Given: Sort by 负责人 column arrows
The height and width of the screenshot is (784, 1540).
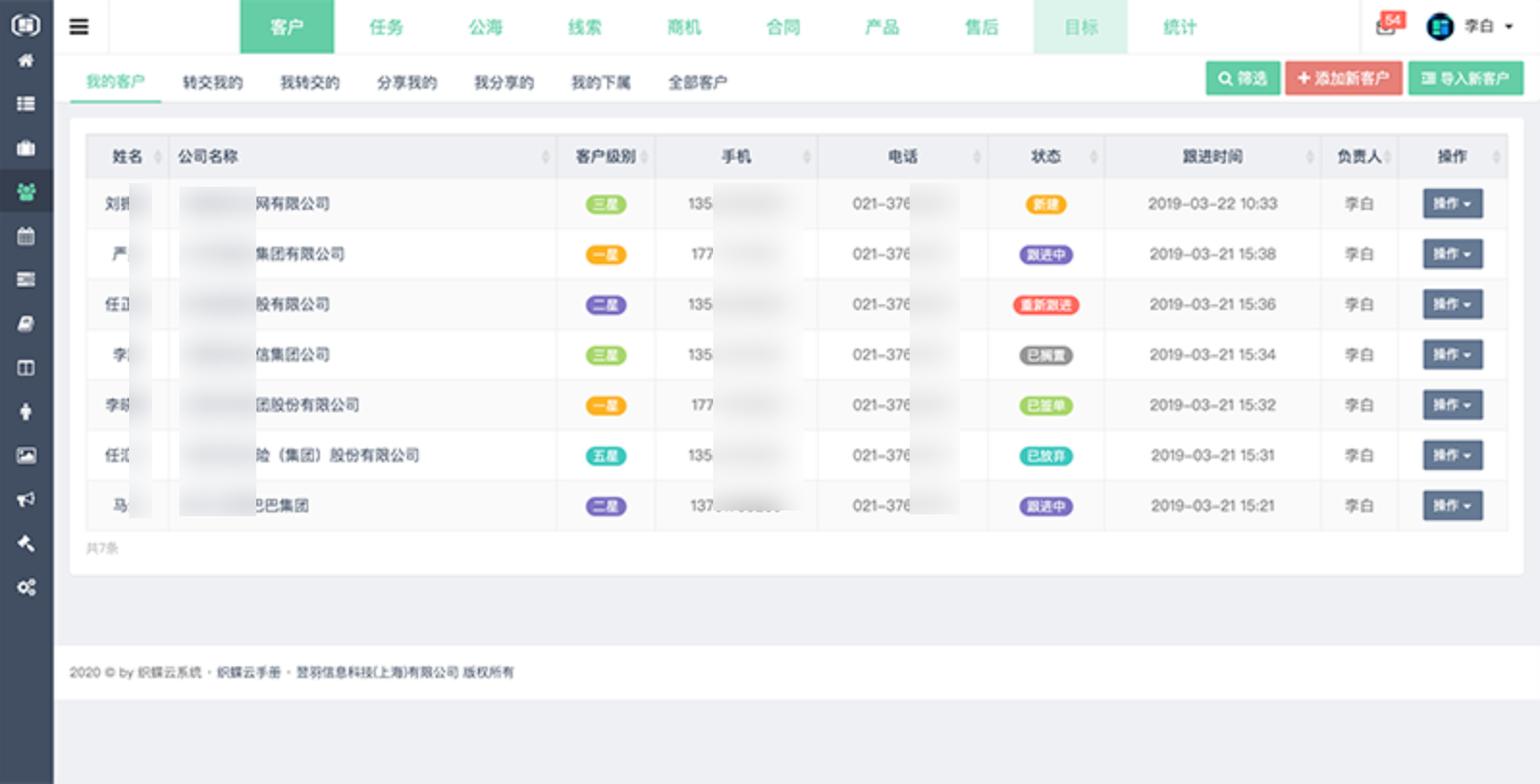Looking at the screenshot, I should [1389, 157].
